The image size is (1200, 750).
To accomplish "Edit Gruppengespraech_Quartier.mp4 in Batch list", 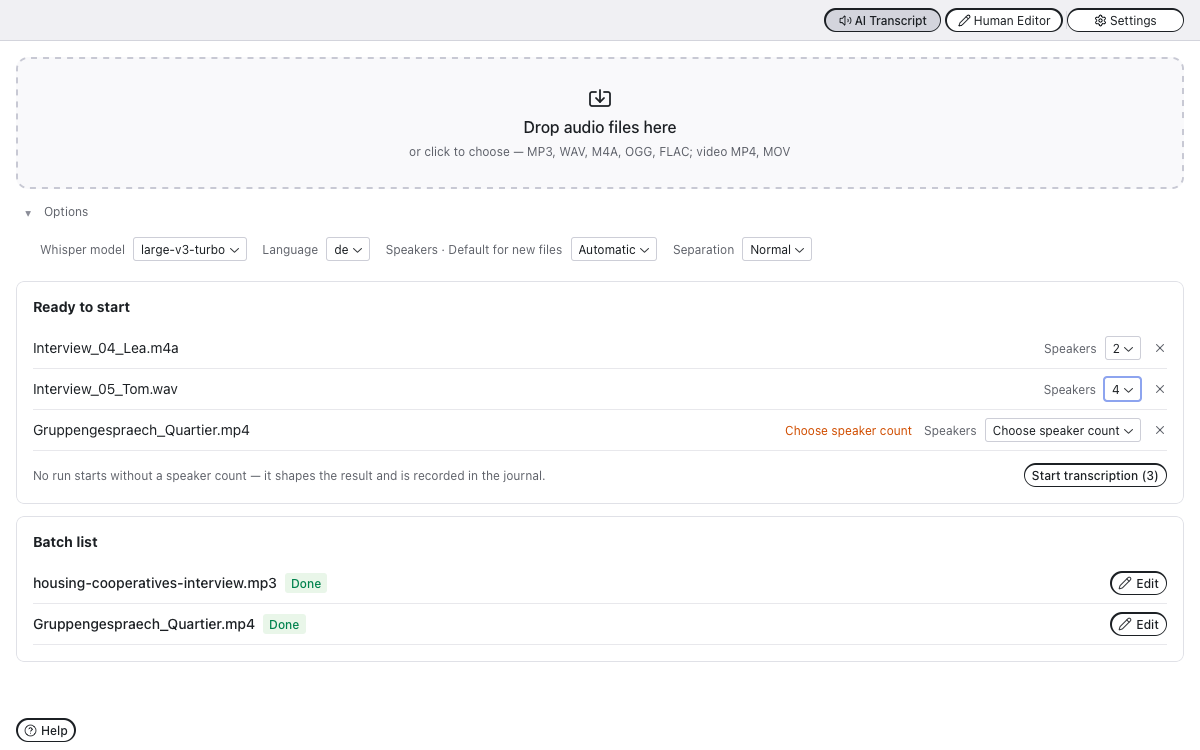I will (1138, 624).
